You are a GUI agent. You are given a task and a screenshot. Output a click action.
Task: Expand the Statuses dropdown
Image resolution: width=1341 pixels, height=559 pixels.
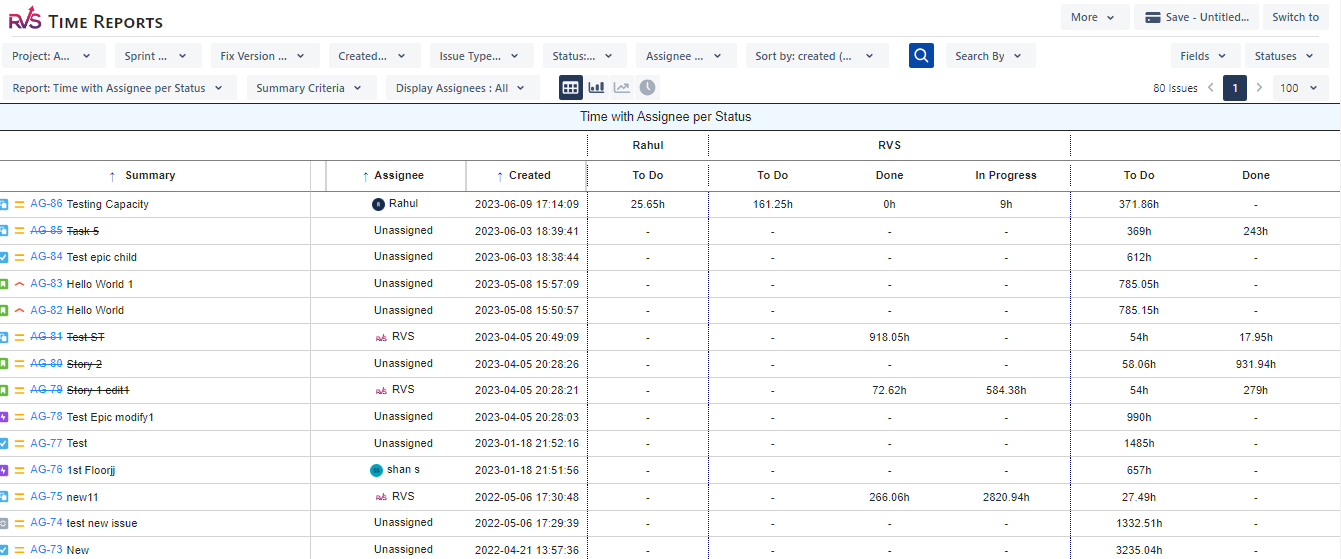(x=1287, y=56)
